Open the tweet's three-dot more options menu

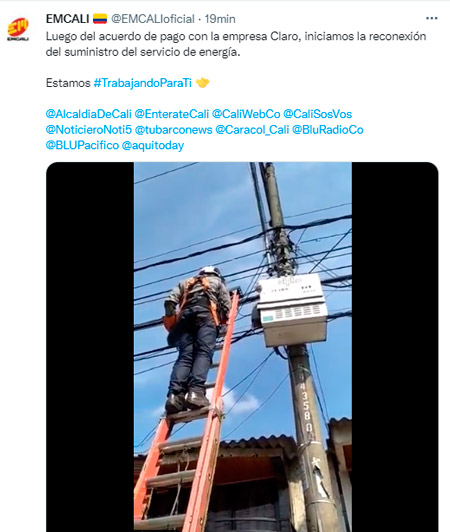pos(431,18)
